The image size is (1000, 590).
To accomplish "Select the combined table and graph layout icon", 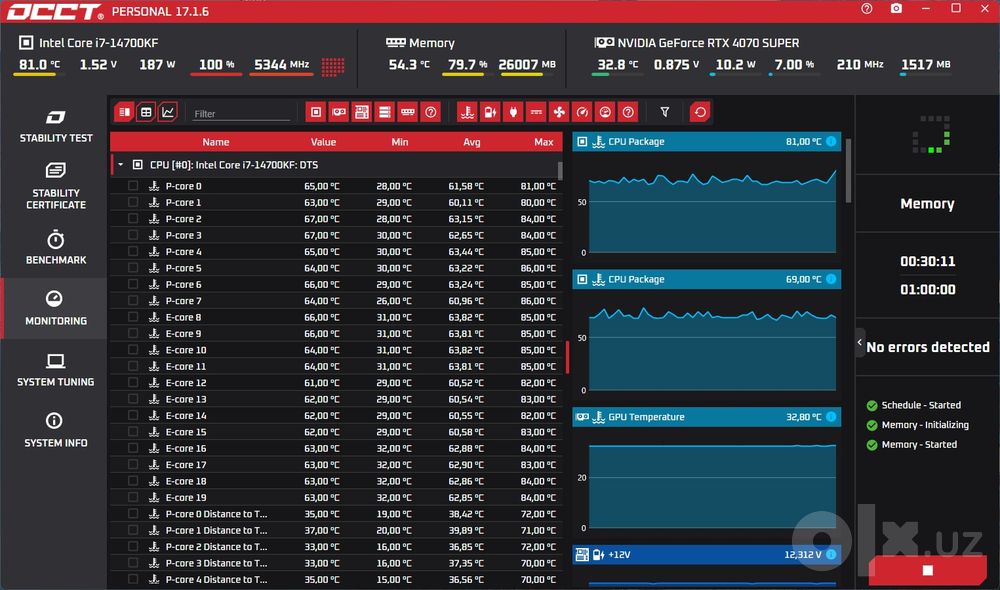I will [124, 112].
